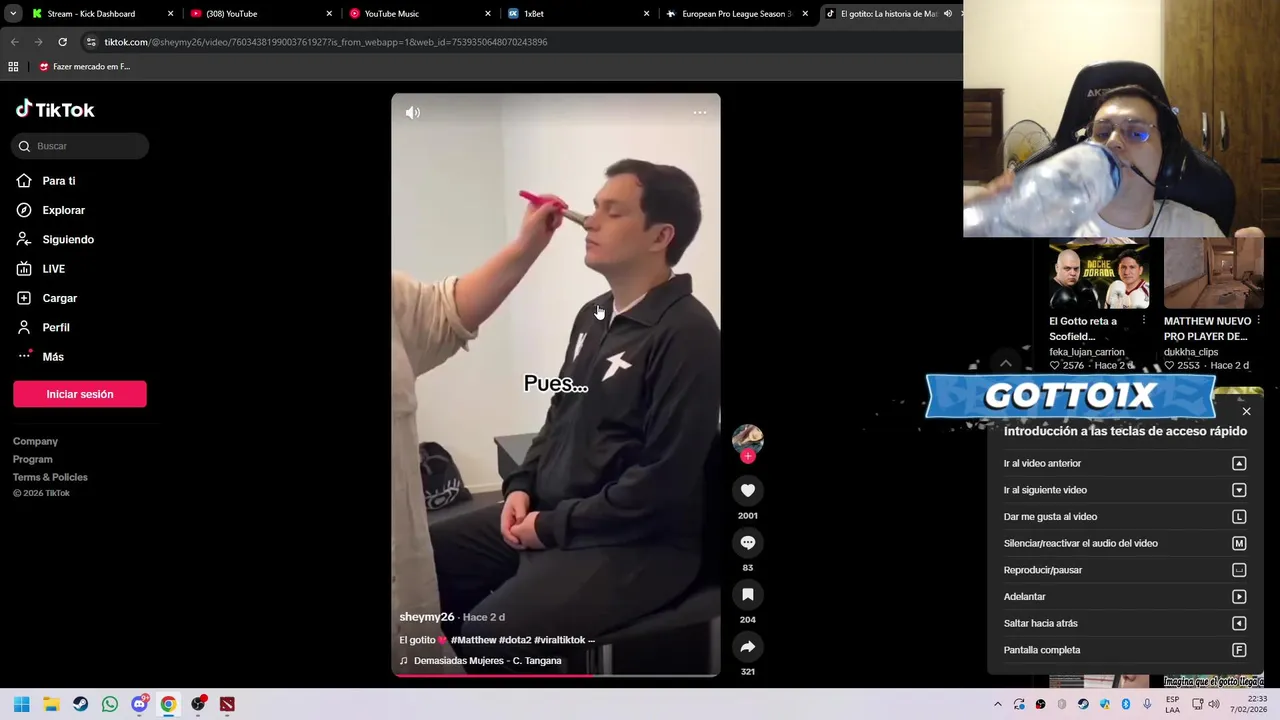Image resolution: width=1280 pixels, height=720 pixels.
Task: Click L key icon for liking
Action: coord(1239,517)
